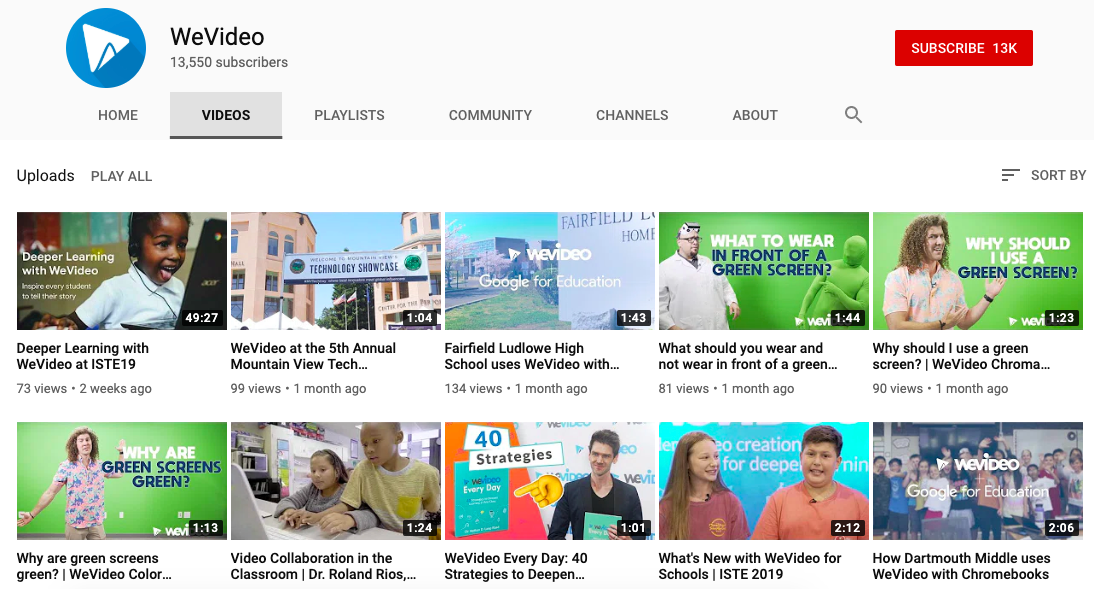Click title What's New with WeVideo for Schools
The image size is (1094, 589).
click(x=750, y=566)
